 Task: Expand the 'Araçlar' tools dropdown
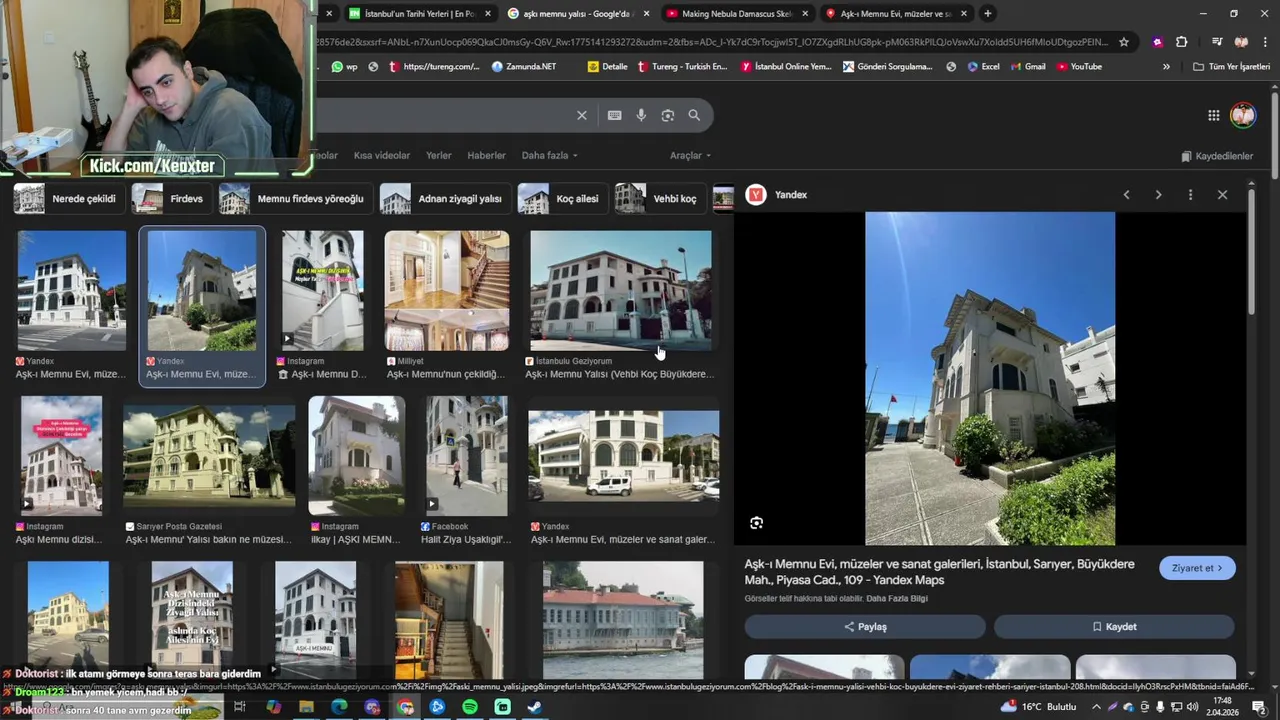click(x=690, y=156)
